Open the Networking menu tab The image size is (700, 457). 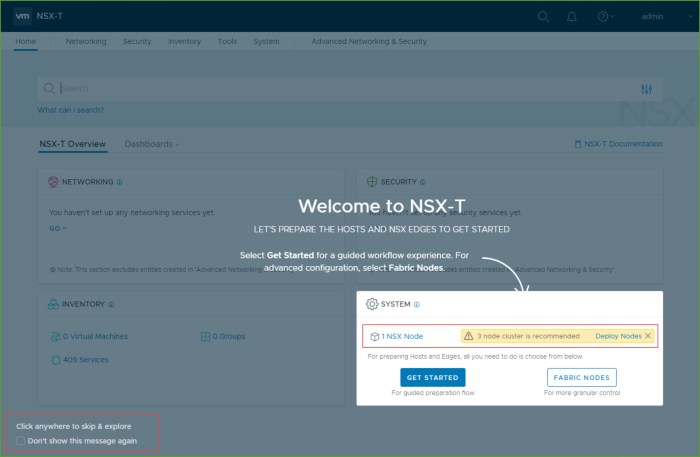point(86,41)
